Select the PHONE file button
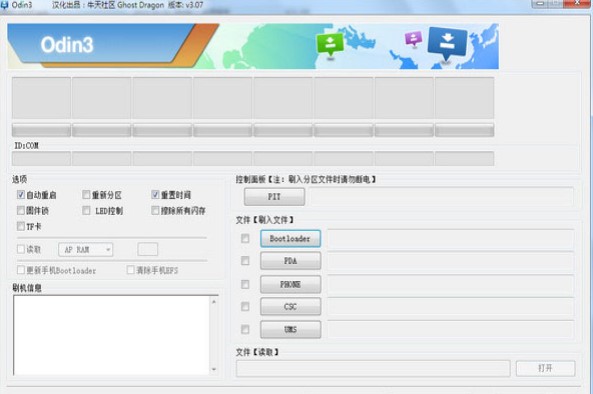Viewport: 593px width, 394px height. tap(290, 284)
